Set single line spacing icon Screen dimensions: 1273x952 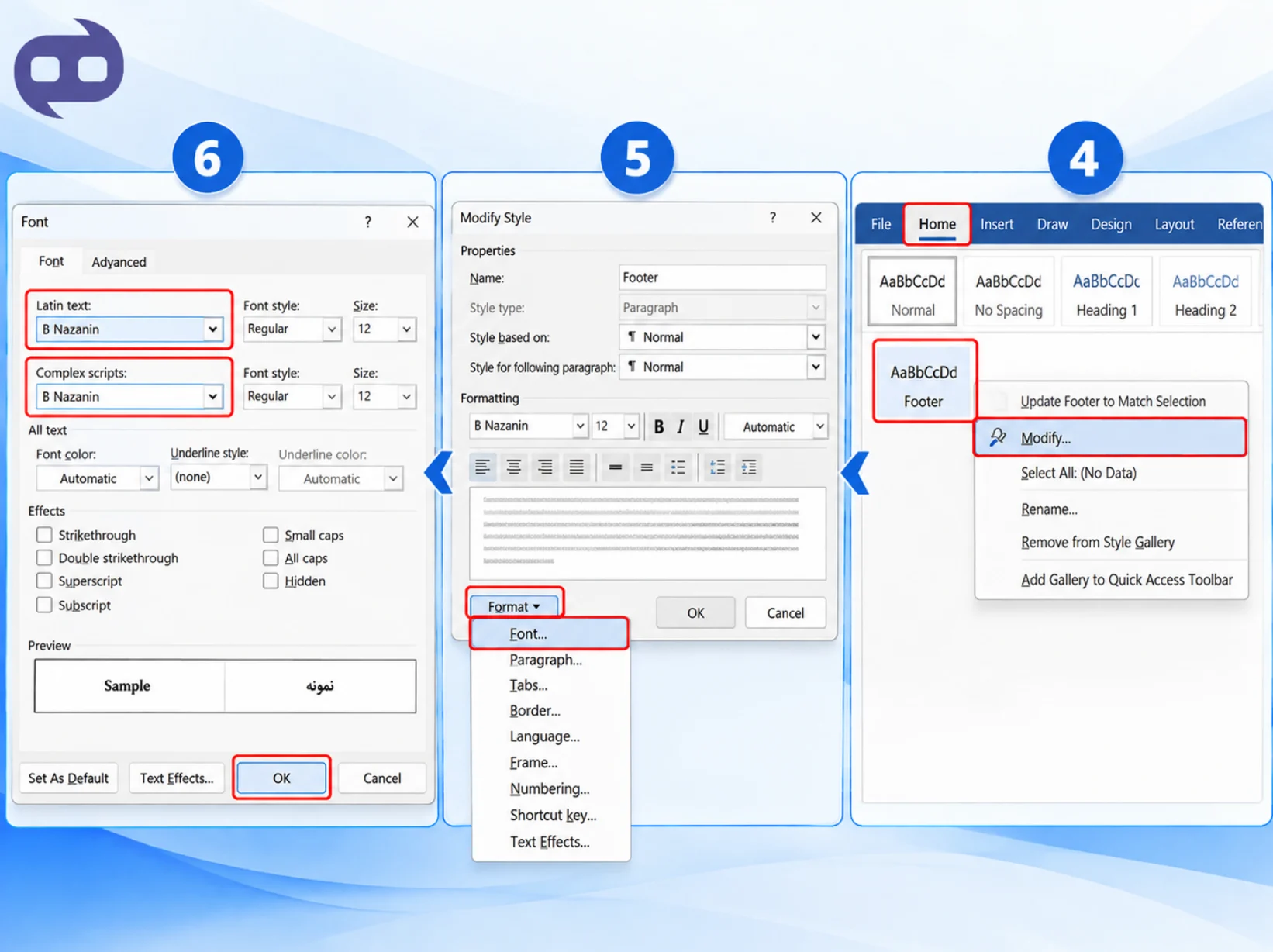point(616,467)
